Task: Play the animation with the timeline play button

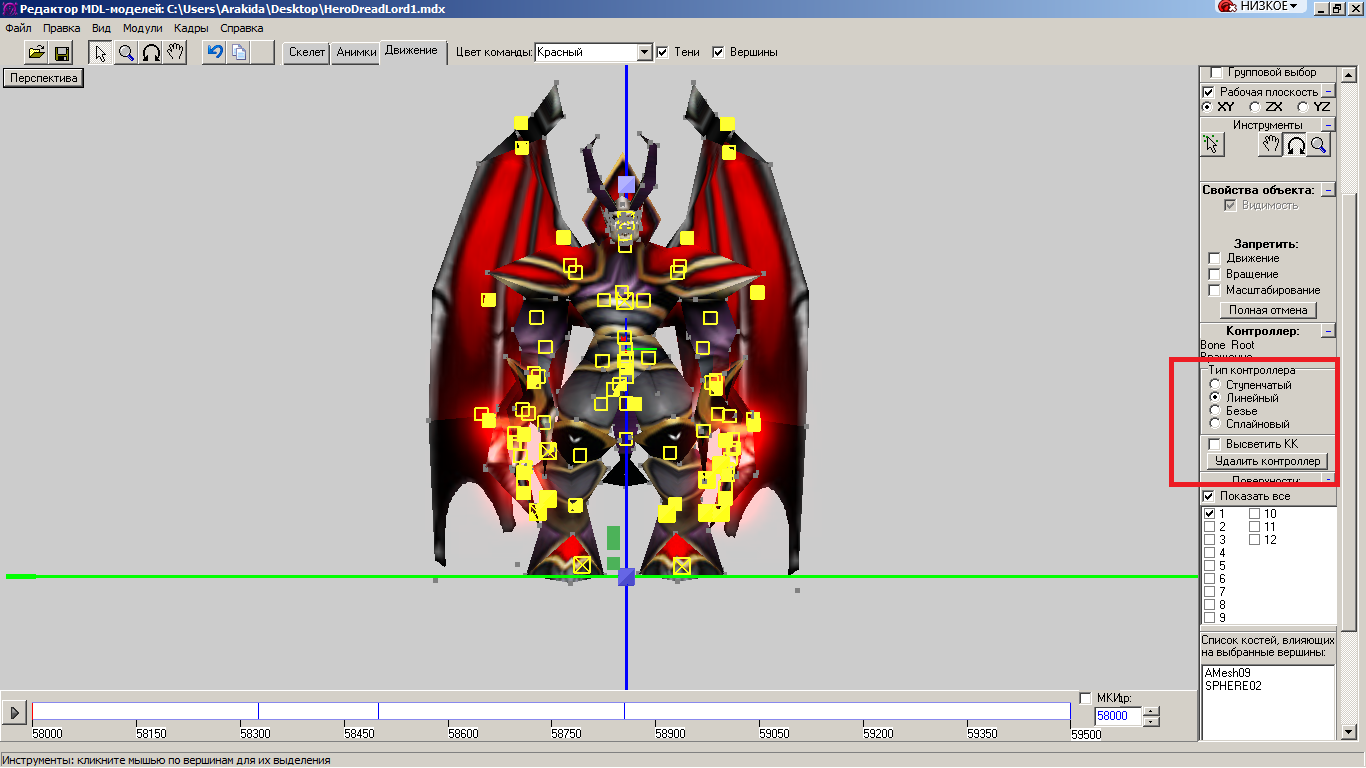Action: point(15,713)
